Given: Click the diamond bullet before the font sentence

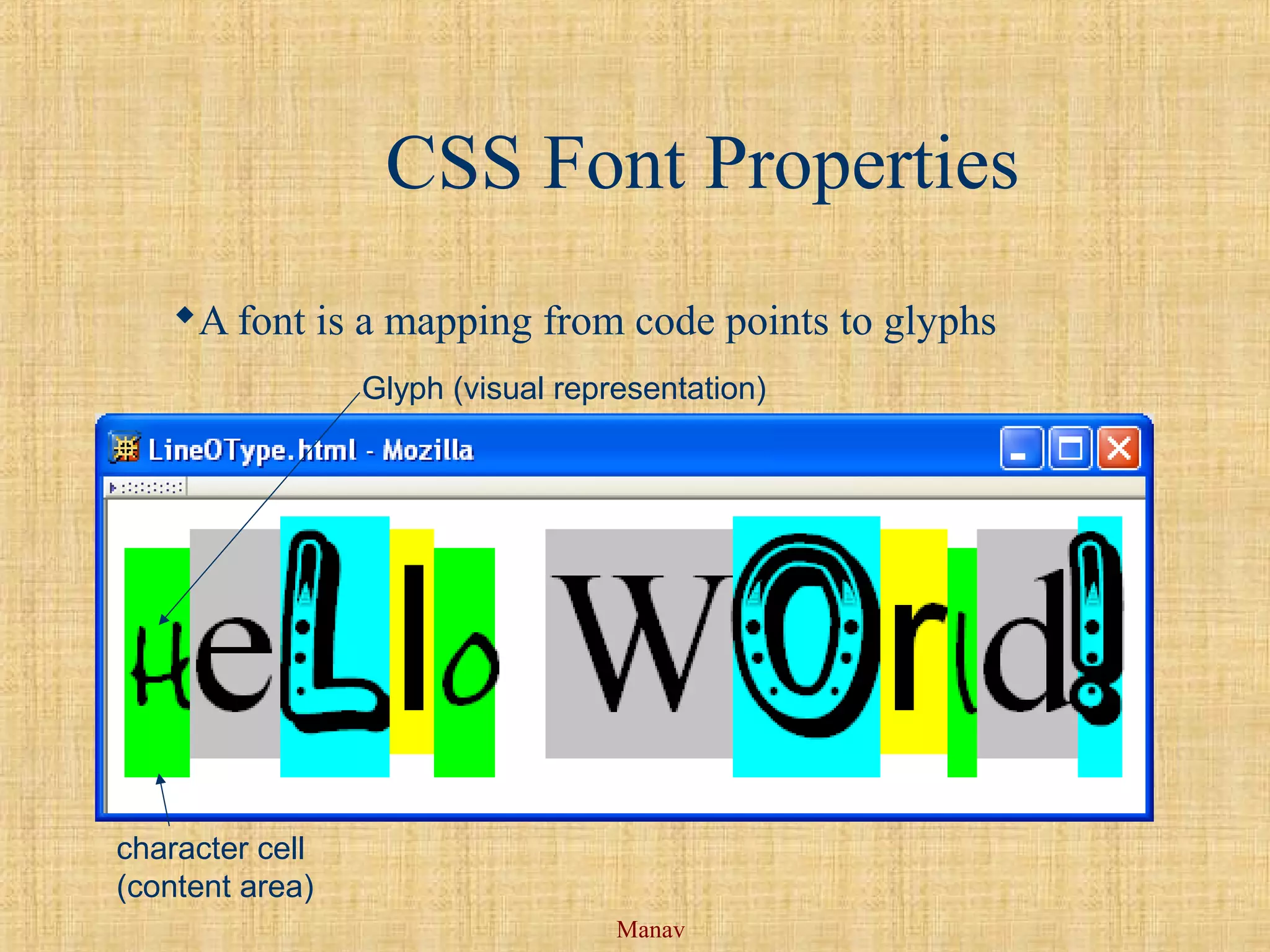Looking at the screenshot, I should coord(185,315).
